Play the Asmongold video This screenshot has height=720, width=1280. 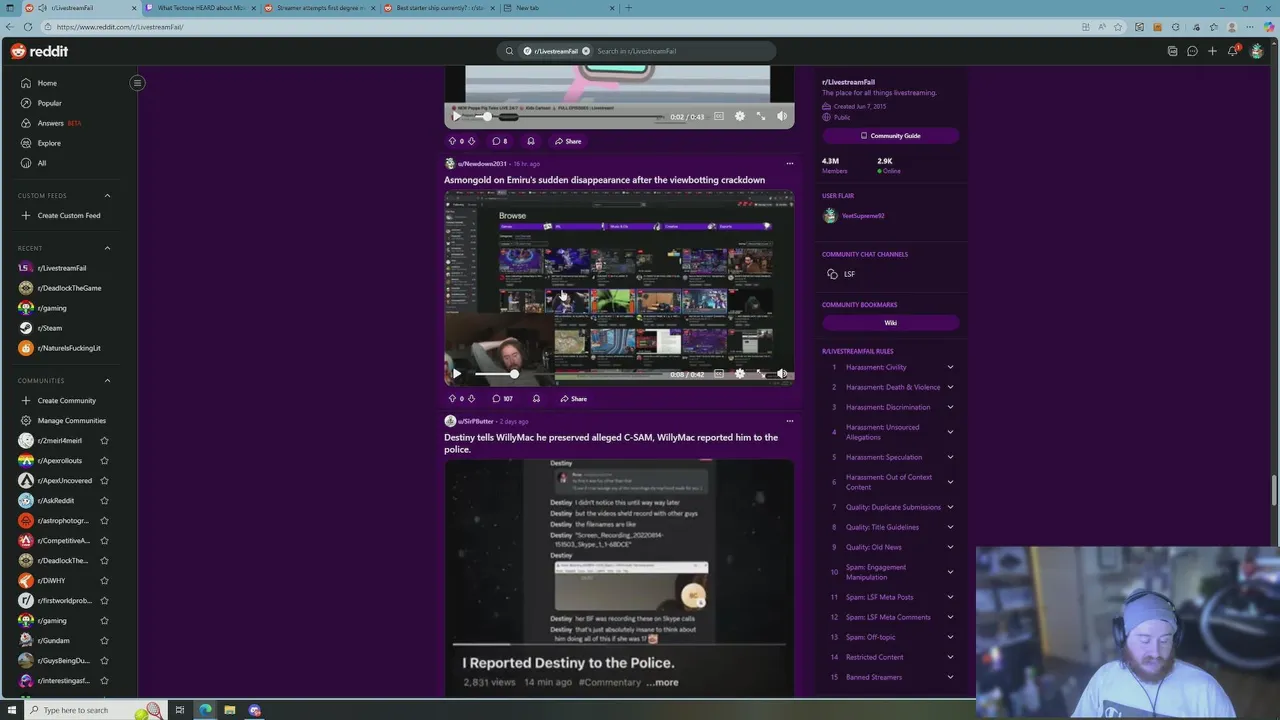(x=457, y=374)
